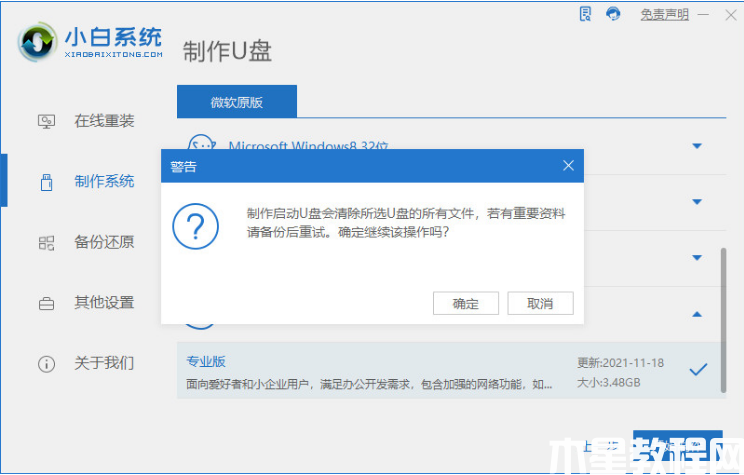The image size is (744, 475).
Task: Click the system list vertical scrollbar
Action: [x=723, y=320]
